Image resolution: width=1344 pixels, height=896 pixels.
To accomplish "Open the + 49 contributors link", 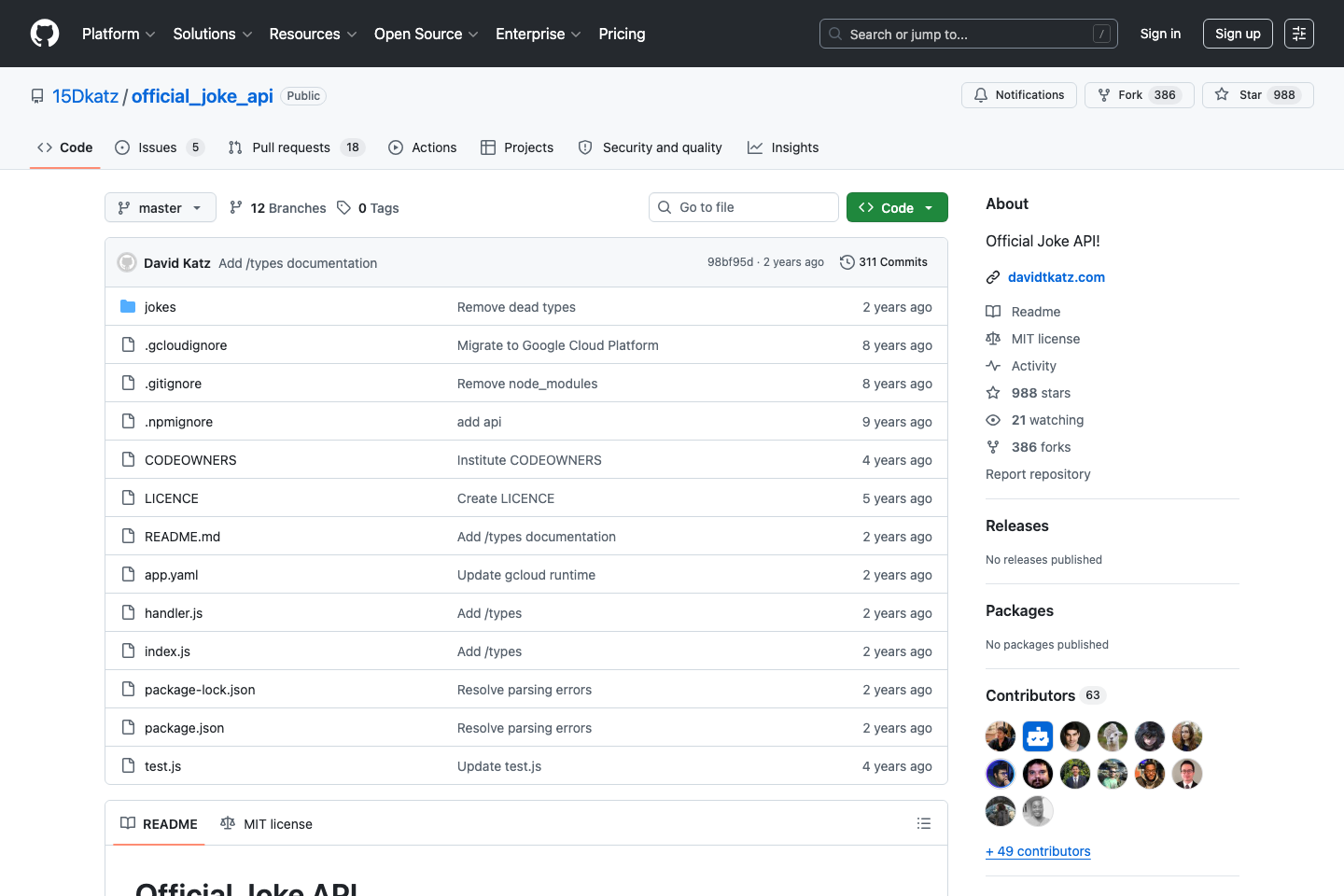I will coord(1038,850).
